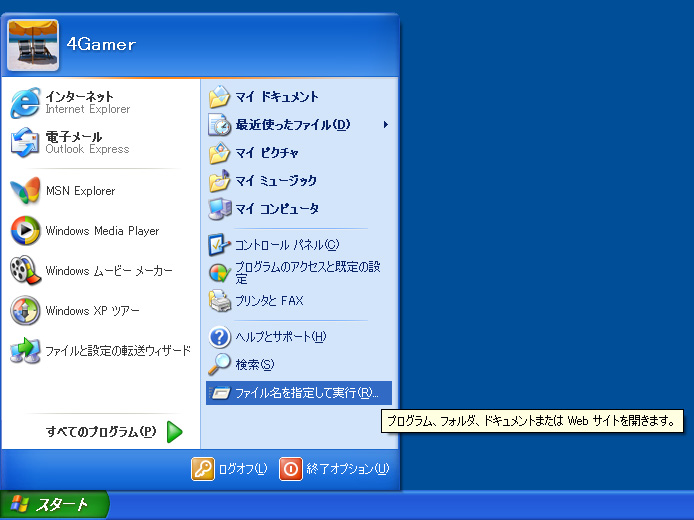Click the Windows XP ツアー icon
This screenshot has height=520, width=694.
pyautogui.click(x=25, y=311)
